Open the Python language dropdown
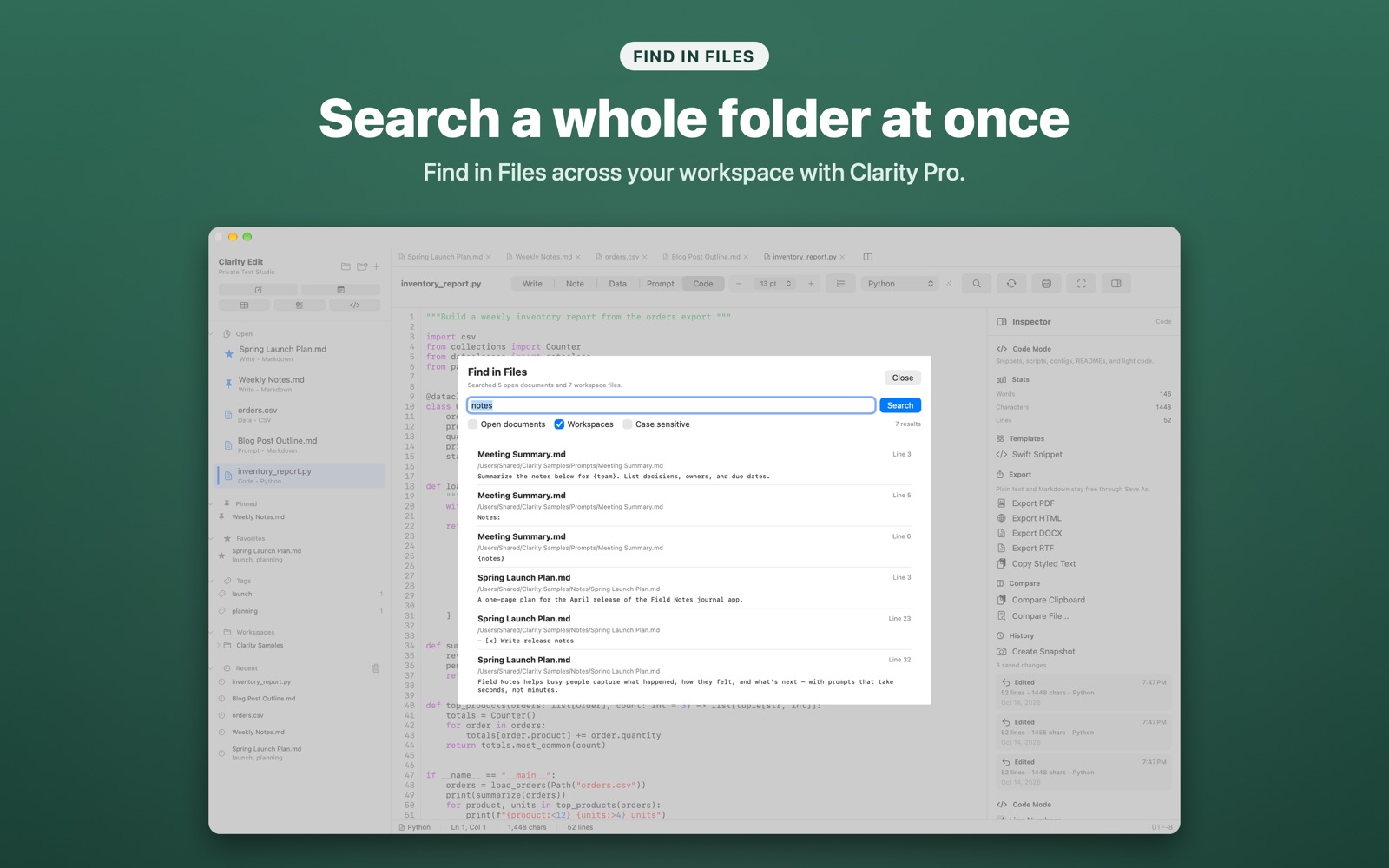Image resolution: width=1389 pixels, height=868 pixels. coord(899,284)
